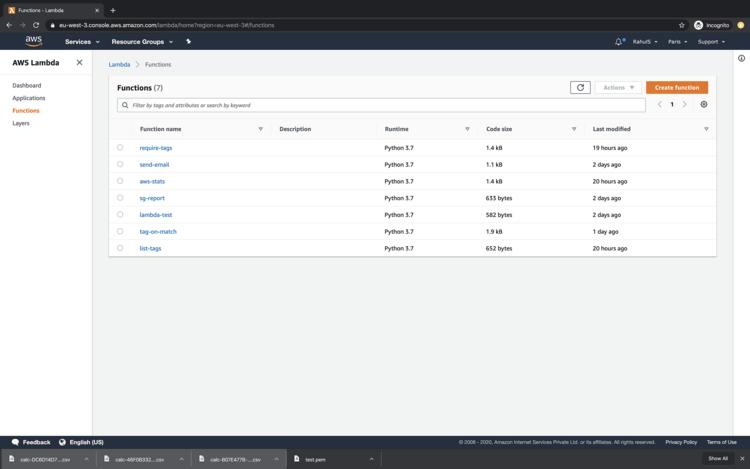Select the require-tags function radio button
This screenshot has width=750, height=469.
click(120, 148)
